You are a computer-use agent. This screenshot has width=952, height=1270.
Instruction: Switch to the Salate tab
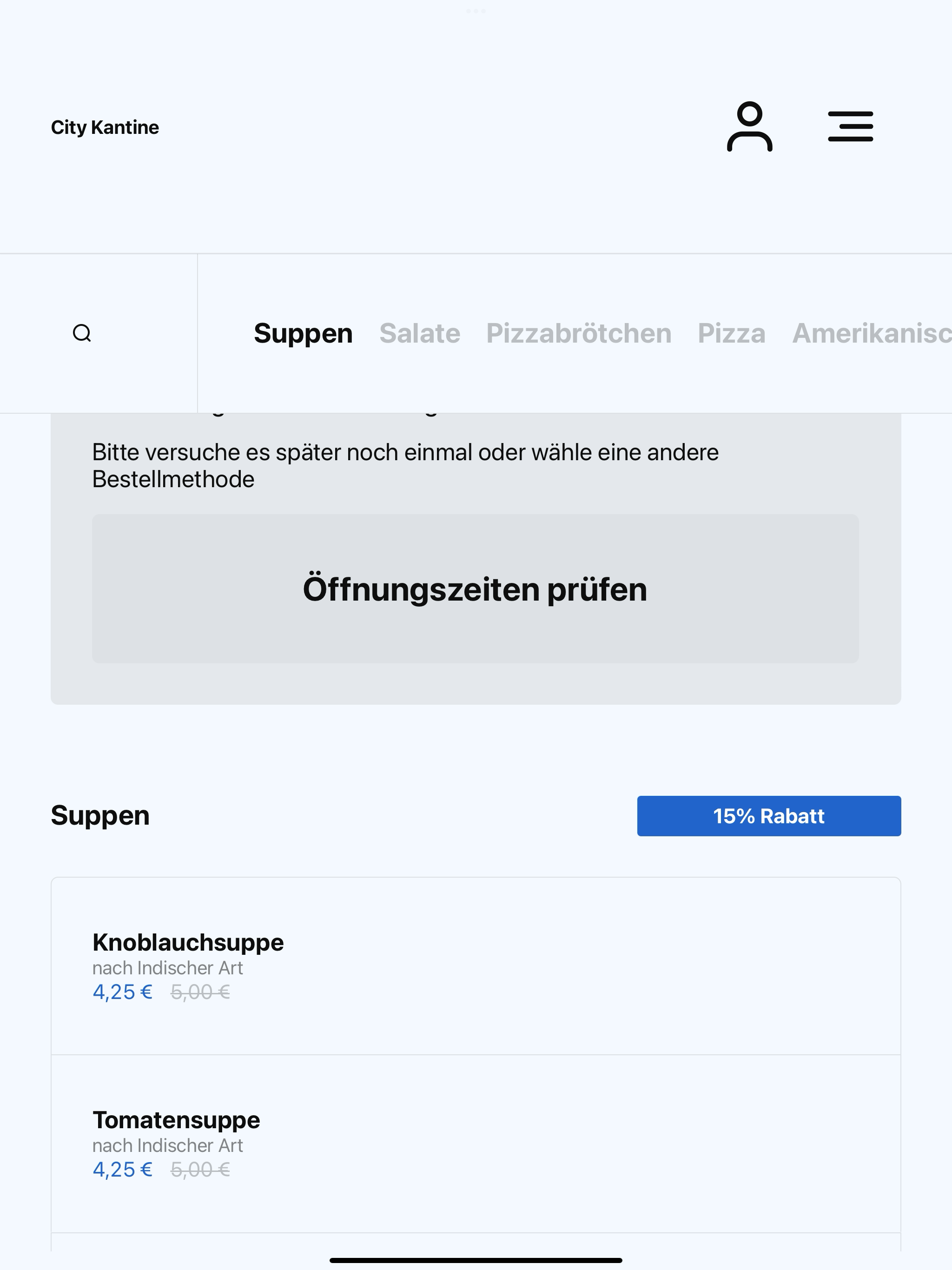420,333
